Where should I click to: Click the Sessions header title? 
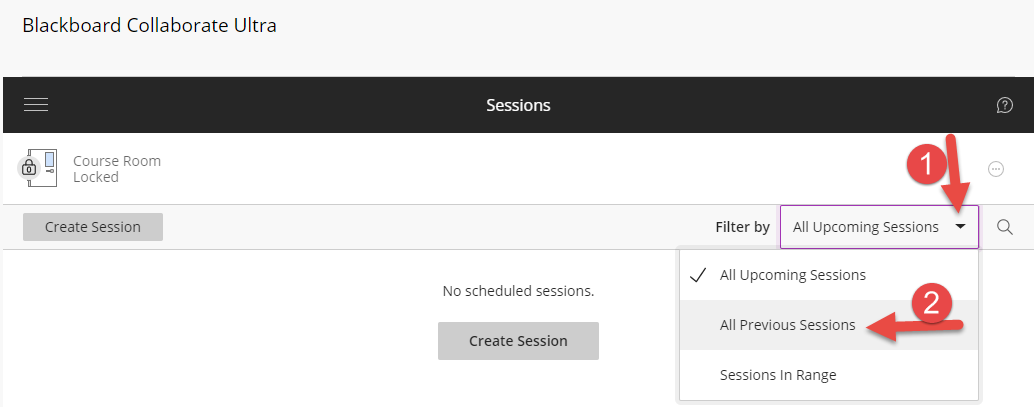click(518, 105)
